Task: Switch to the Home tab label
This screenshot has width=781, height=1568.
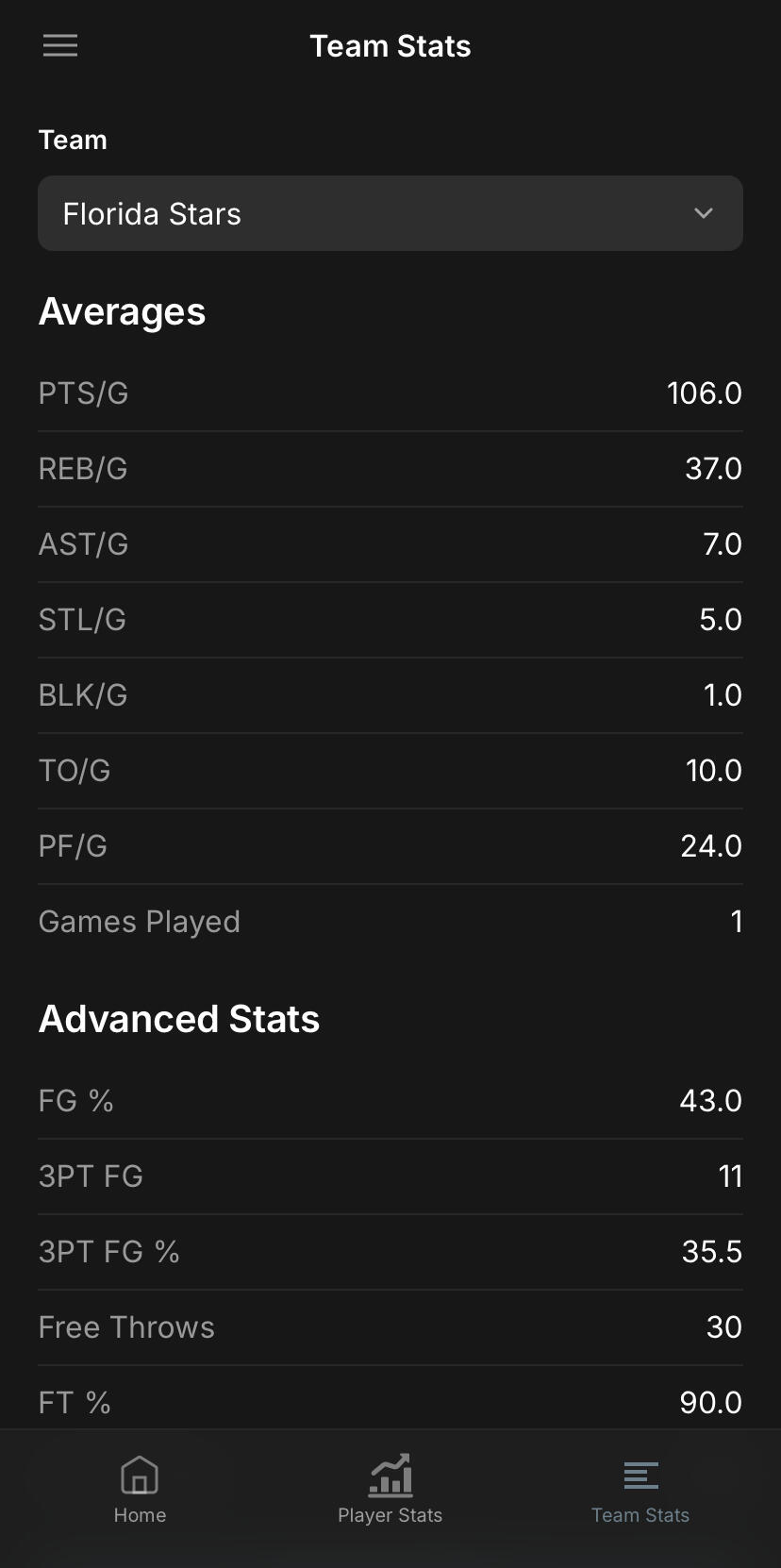Action: pos(140,1515)
